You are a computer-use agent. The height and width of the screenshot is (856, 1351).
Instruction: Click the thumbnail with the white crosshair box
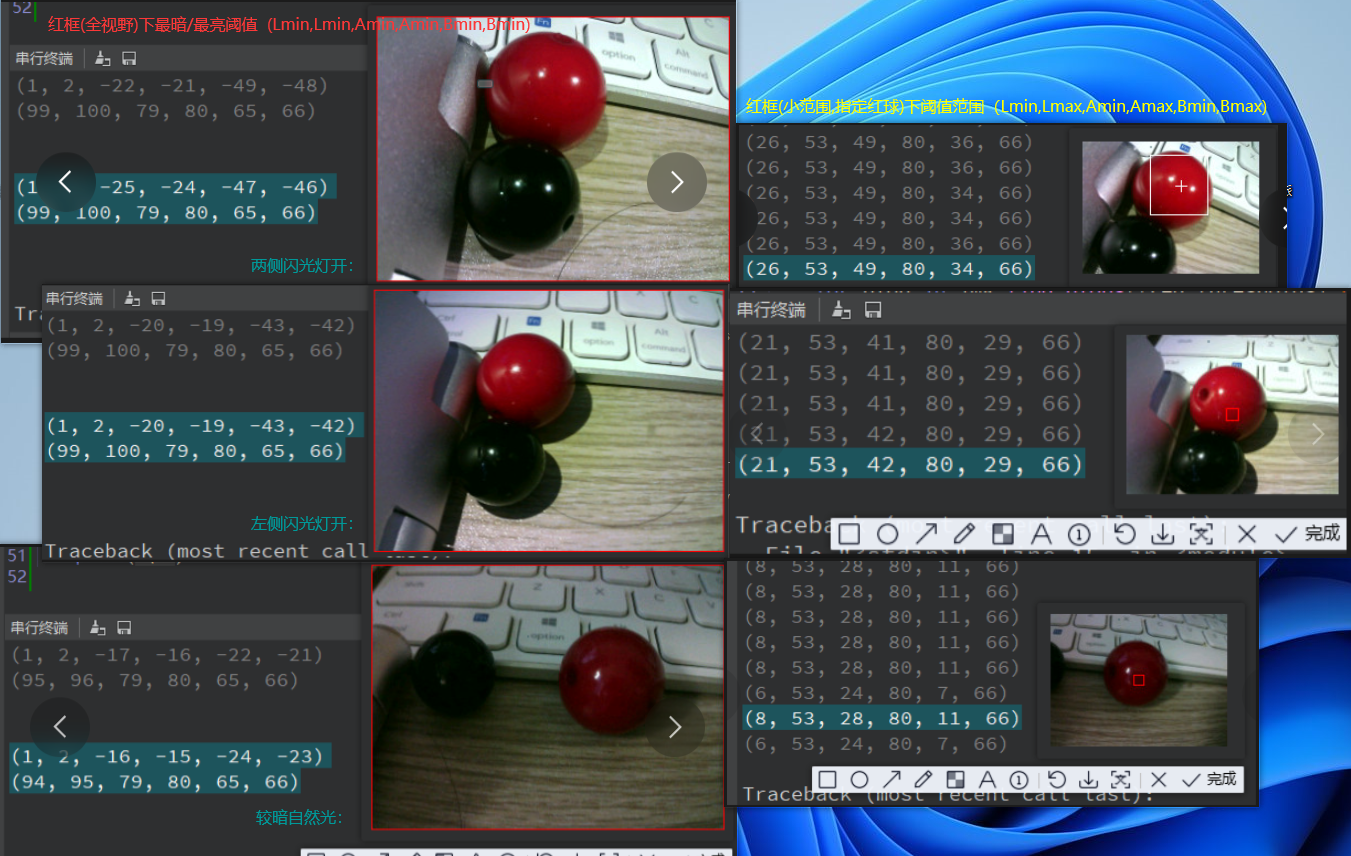[x=1170, y=207]
